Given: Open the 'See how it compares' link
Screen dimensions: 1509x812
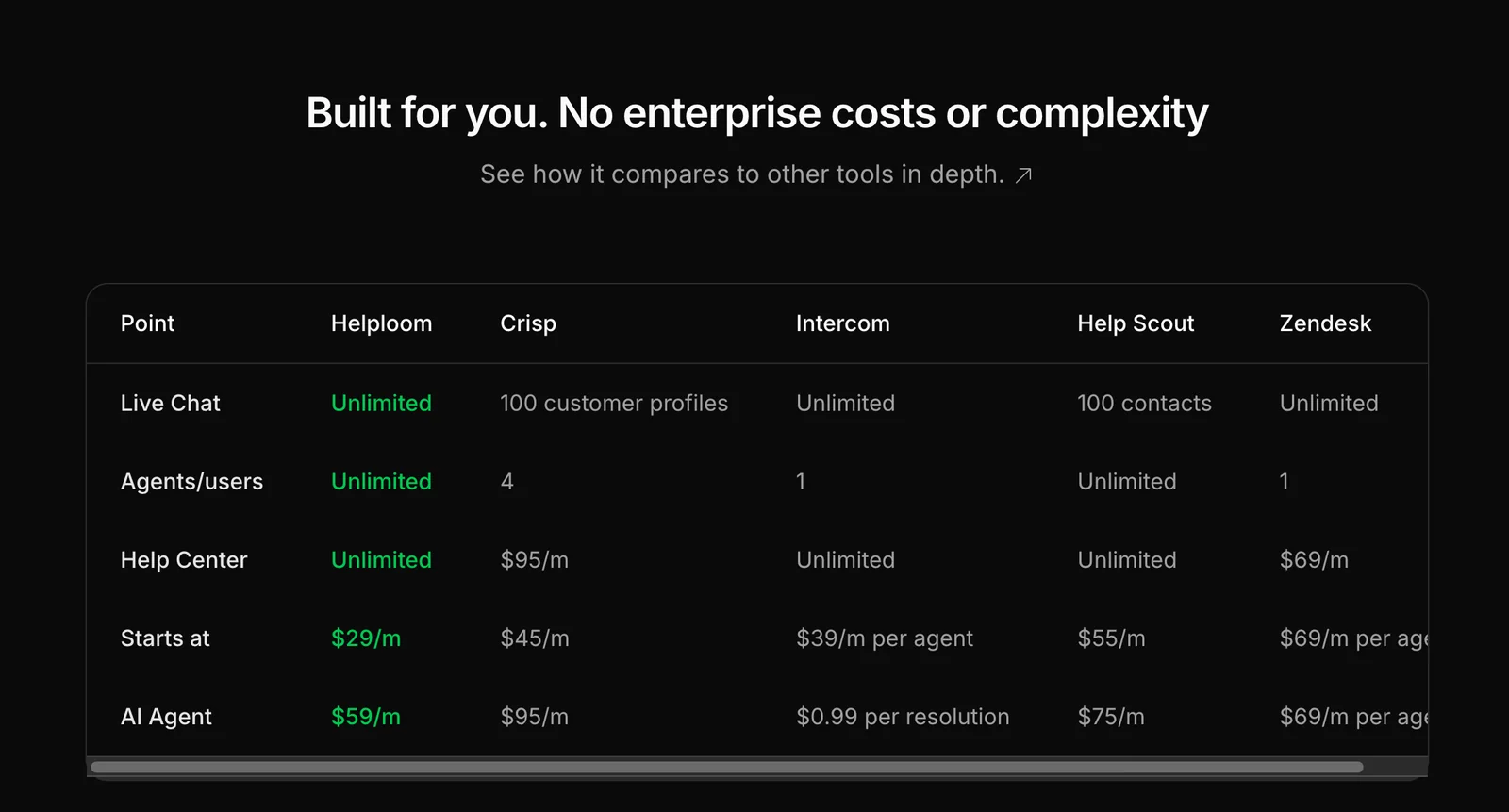Looking at the screenshot, I should [x=741, y=174].
